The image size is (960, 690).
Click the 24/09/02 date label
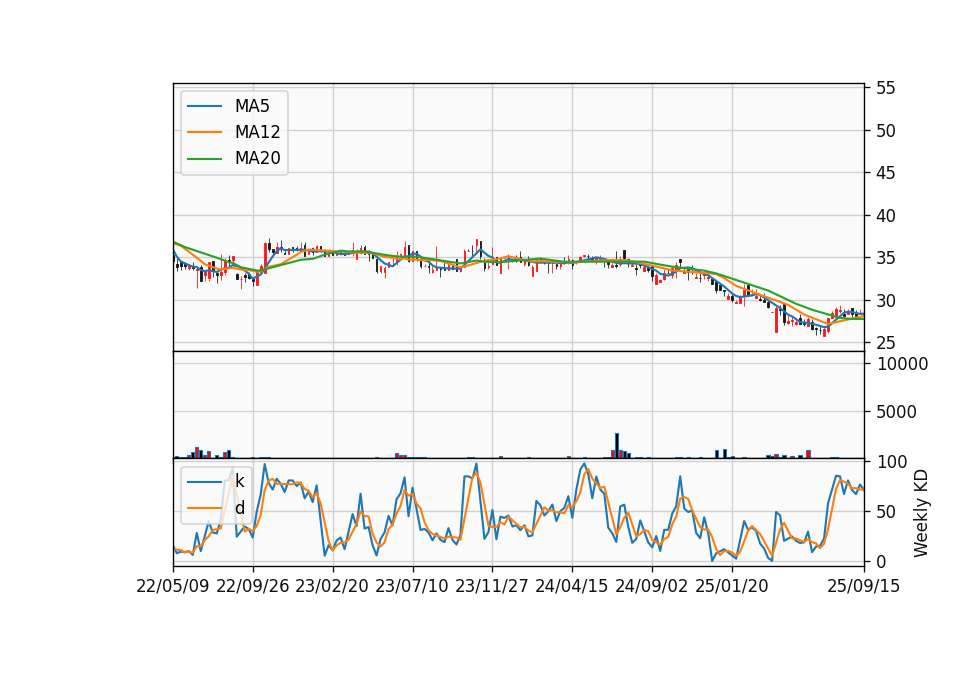[651, 586]
